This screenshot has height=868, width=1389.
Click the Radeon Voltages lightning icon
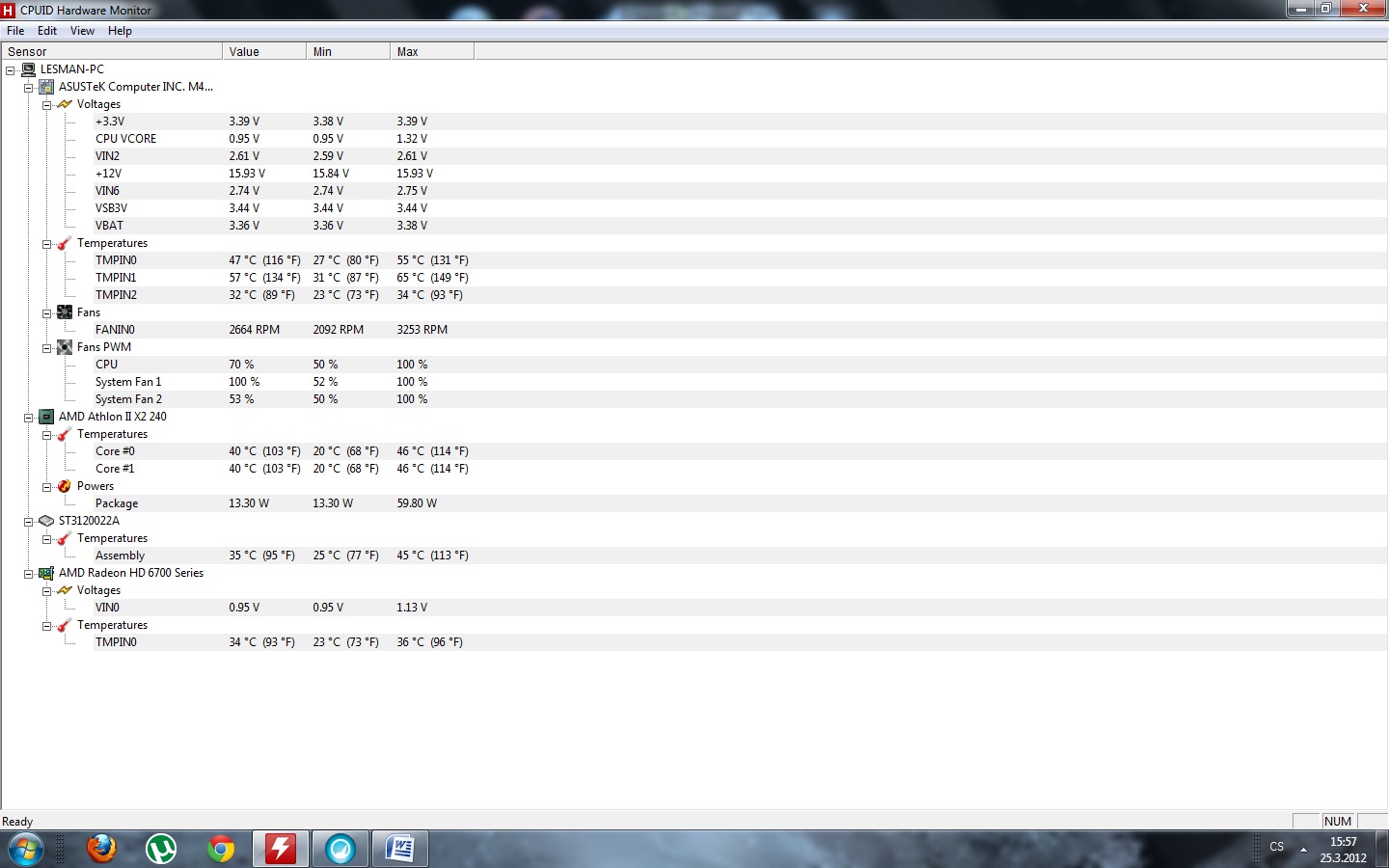(x=65, y=590)
